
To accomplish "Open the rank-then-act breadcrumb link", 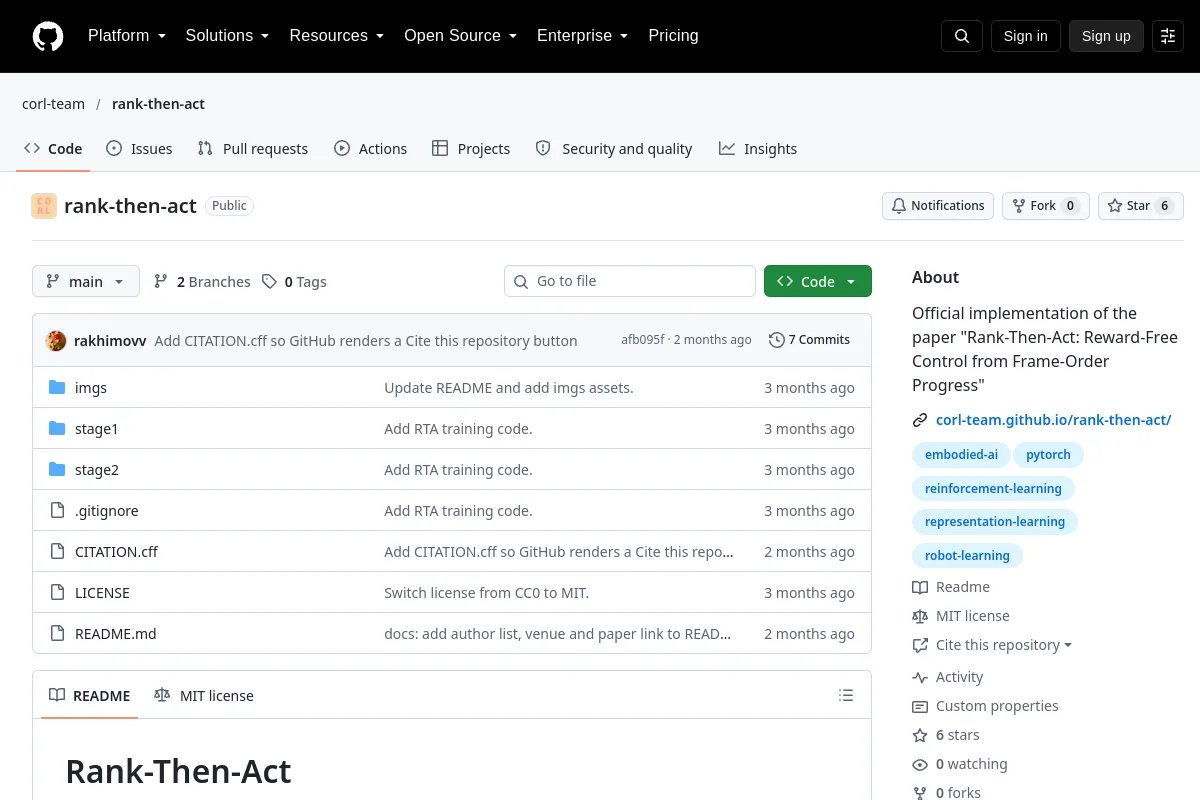I will tap(158, 104).
